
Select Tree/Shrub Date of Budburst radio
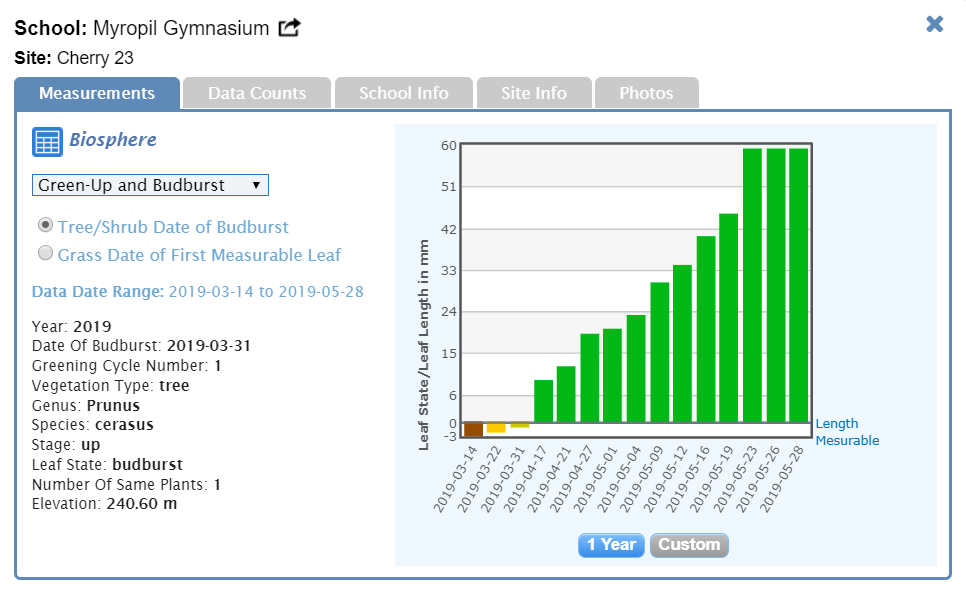[45, 226]
